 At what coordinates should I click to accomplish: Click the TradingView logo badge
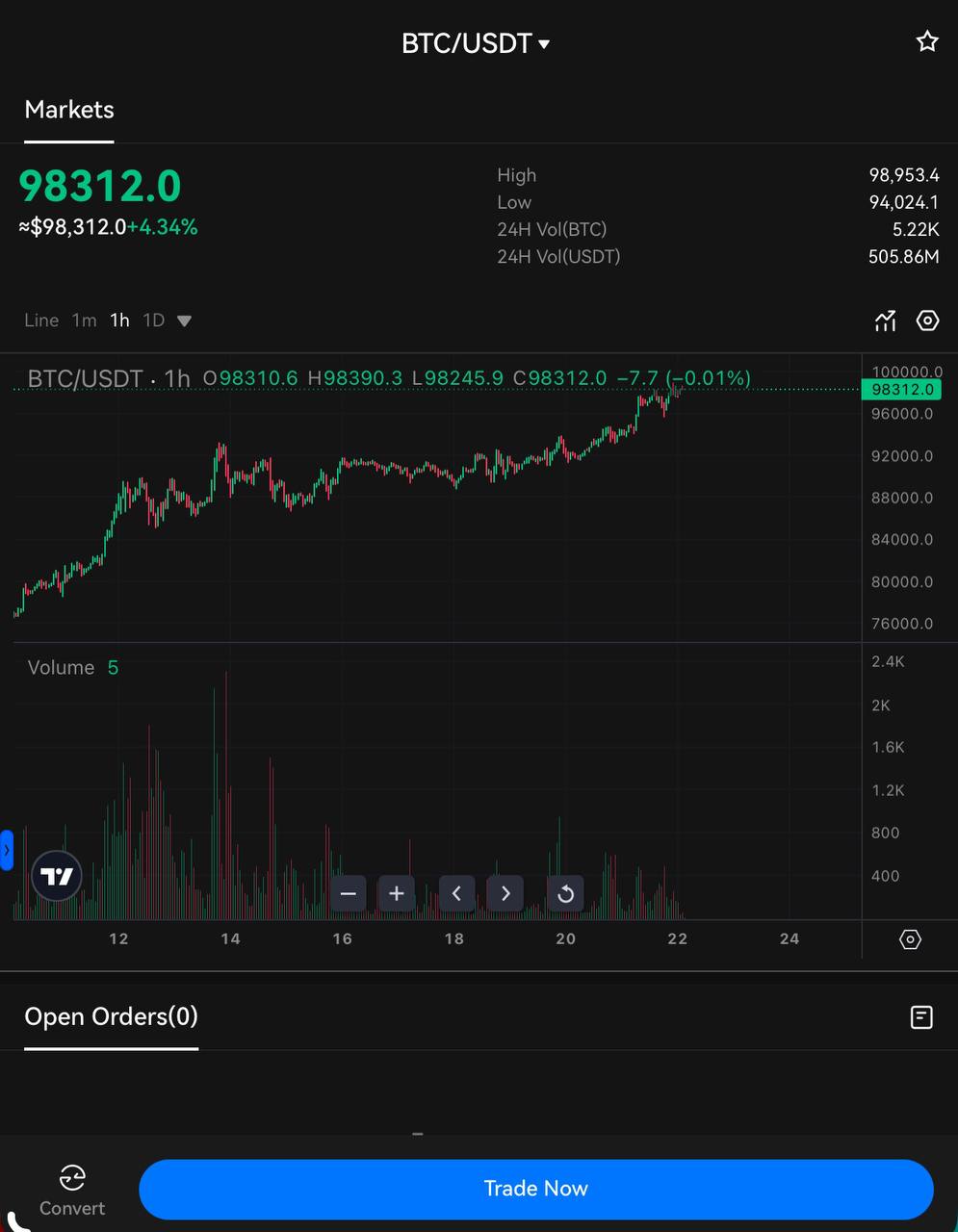(x=57, y=877)
